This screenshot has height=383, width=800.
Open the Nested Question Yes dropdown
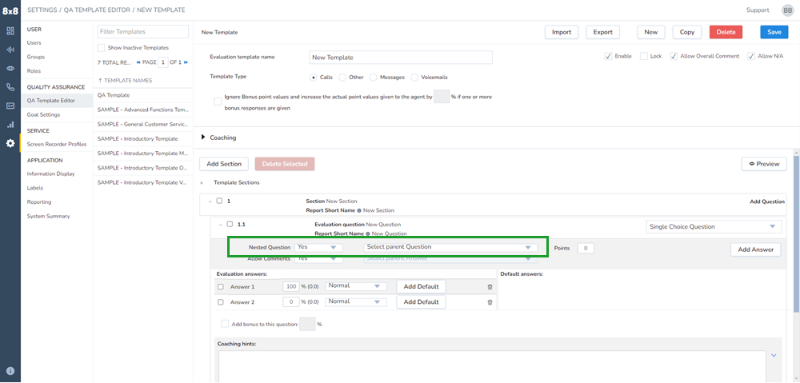(318, 247)
